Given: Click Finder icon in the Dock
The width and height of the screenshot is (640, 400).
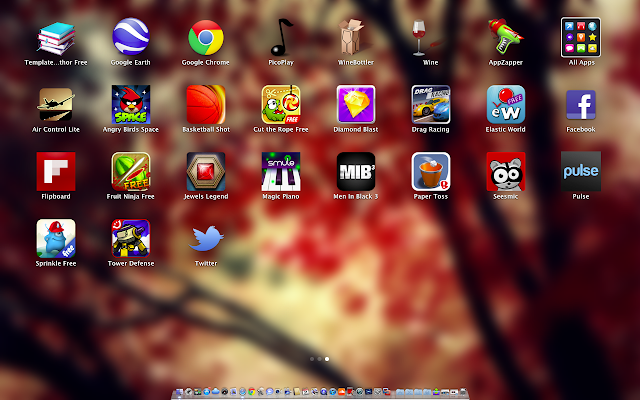Looking at the screenshot, I should [180, 392].
